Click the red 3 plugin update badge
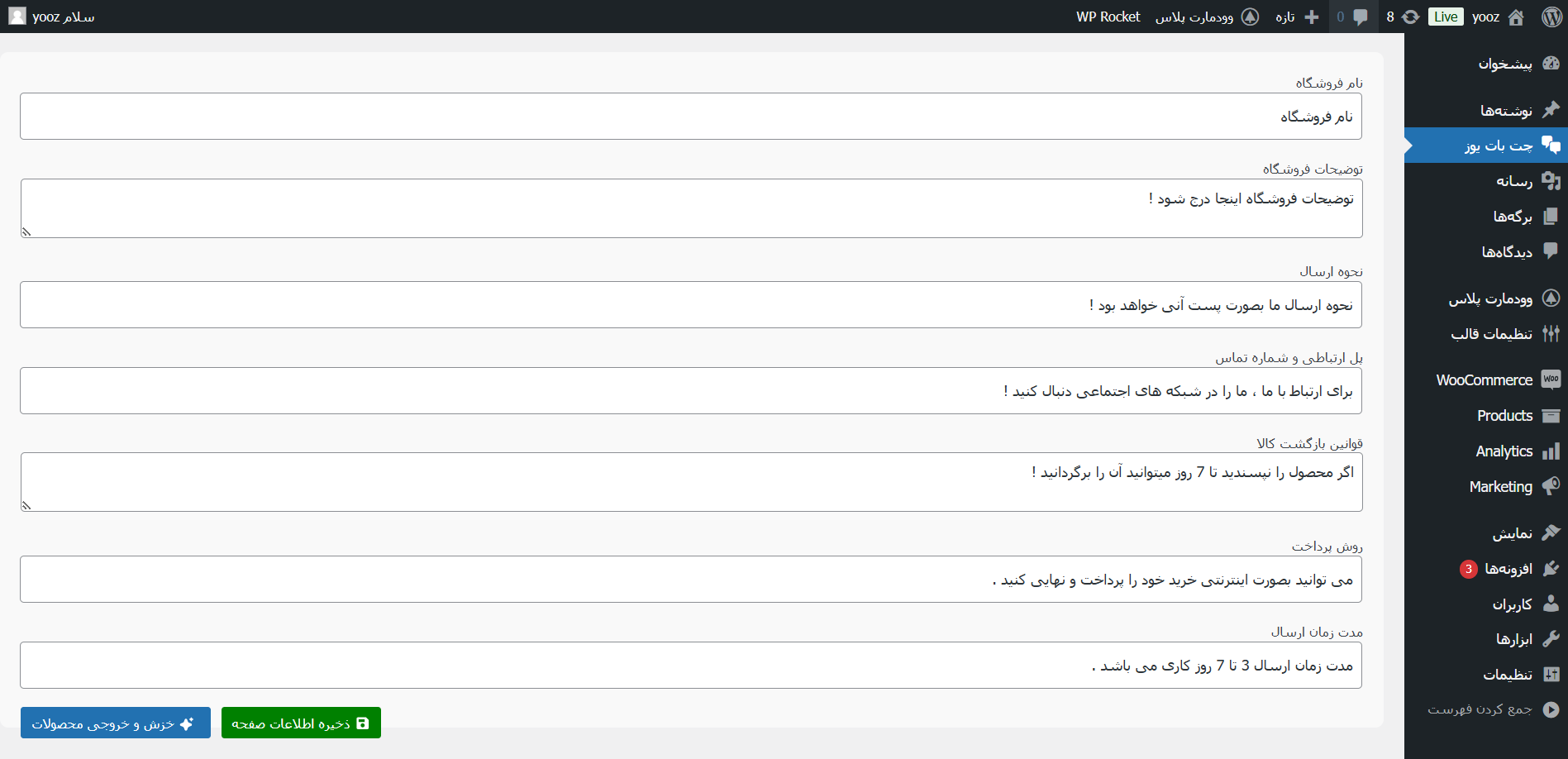 coord(1468,569)
